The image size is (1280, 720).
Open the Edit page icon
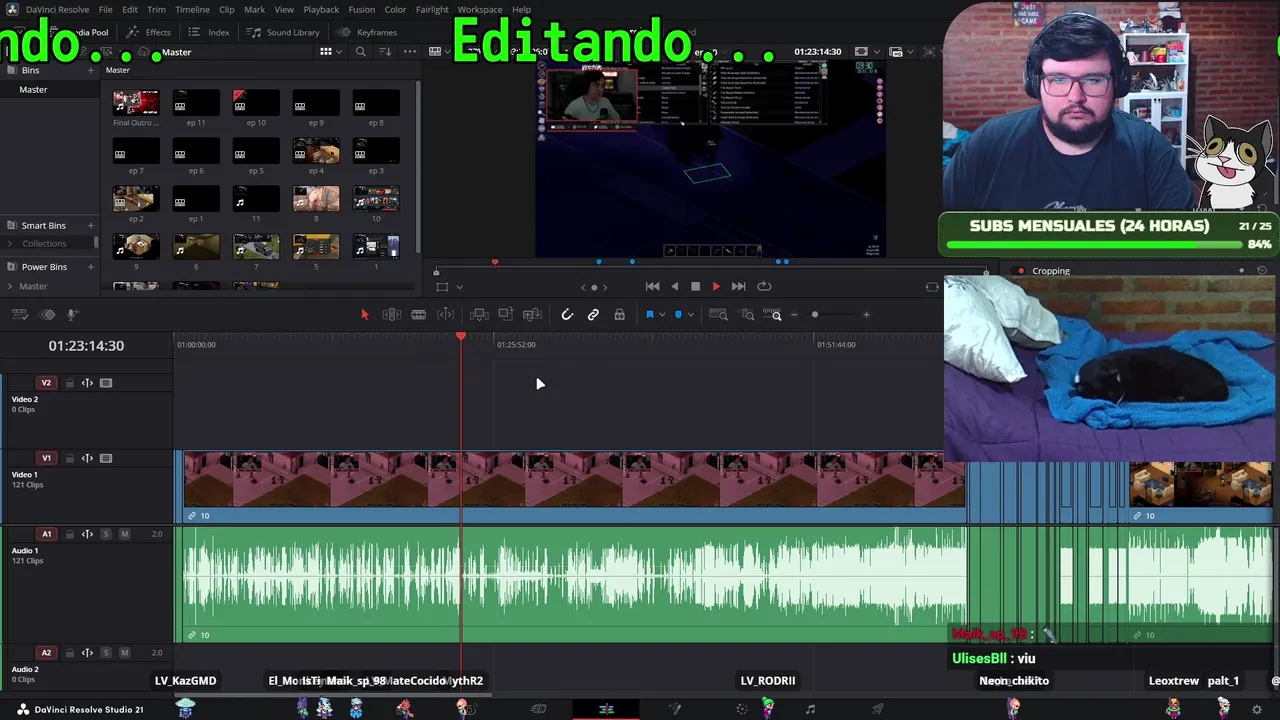point(606,709)
